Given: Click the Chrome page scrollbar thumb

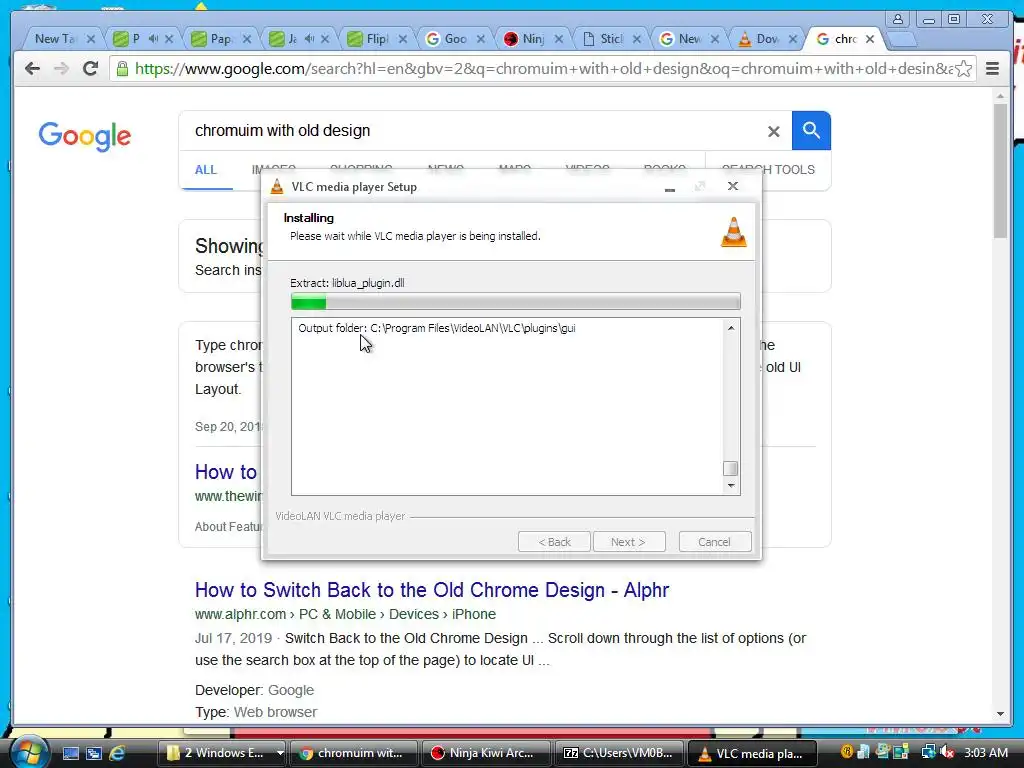Looking at the screenshot, I should coord(1000,171).
